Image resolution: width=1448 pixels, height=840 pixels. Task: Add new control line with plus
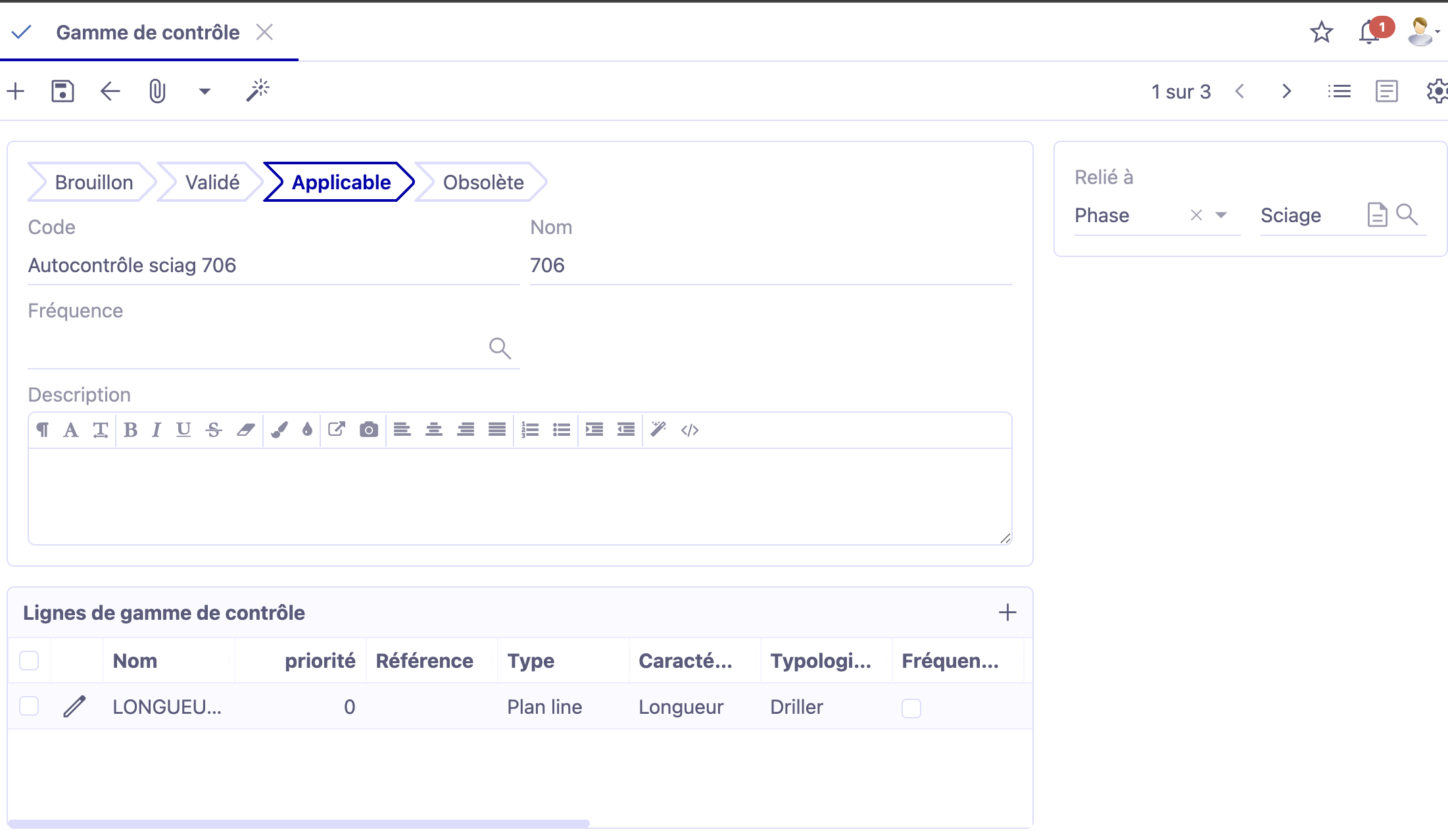coord(1007,613)
